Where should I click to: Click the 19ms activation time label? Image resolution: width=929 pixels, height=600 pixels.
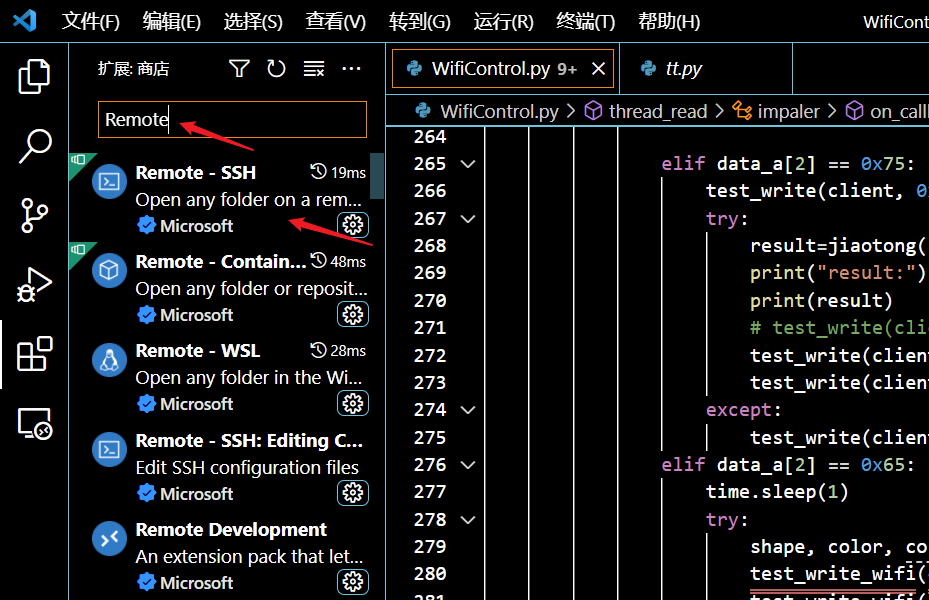[x=348, y=172]
